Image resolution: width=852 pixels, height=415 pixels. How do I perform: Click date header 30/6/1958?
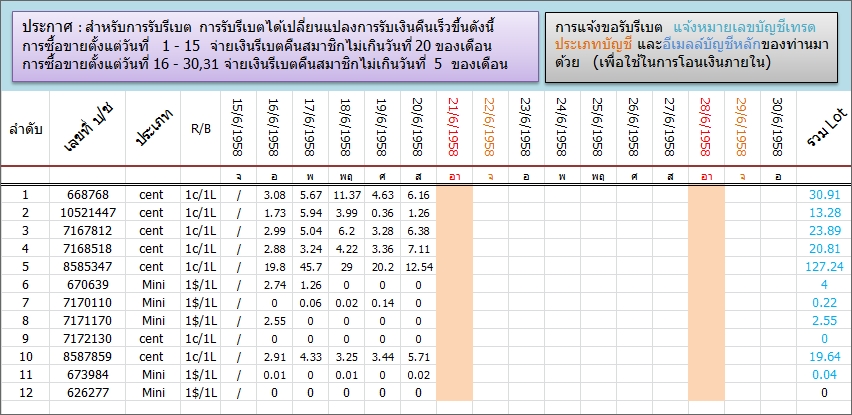tap(778, 128)
